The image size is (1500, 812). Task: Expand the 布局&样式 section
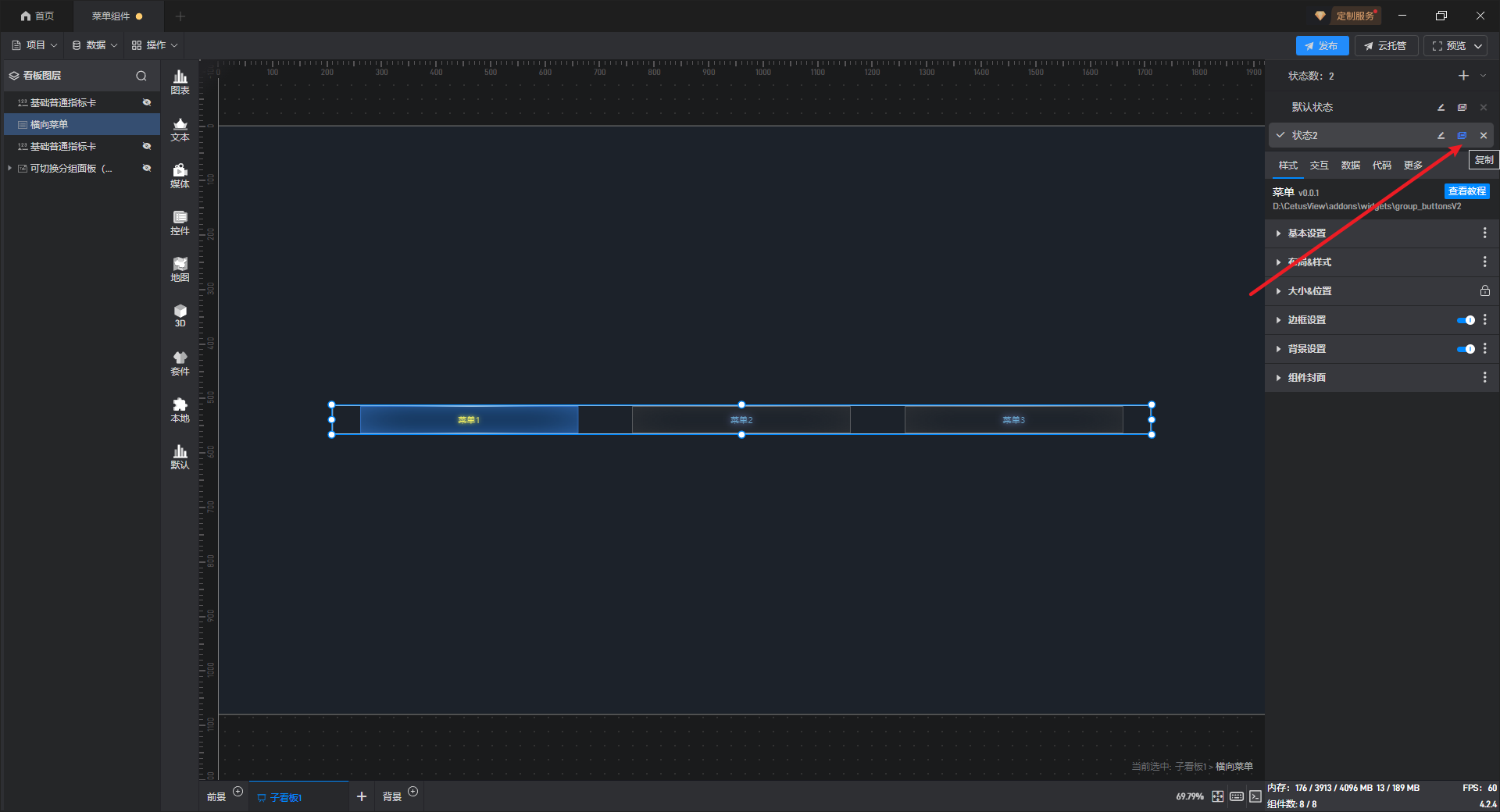tap(1278, 262)
